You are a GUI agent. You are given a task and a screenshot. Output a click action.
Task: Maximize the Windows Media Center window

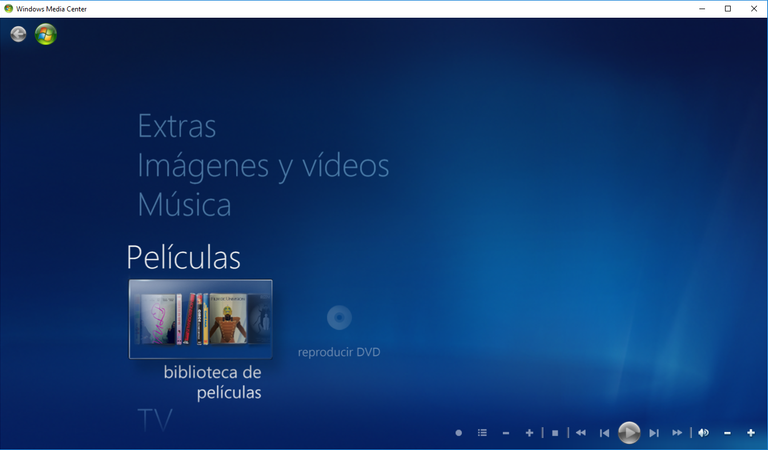point(728,9)
